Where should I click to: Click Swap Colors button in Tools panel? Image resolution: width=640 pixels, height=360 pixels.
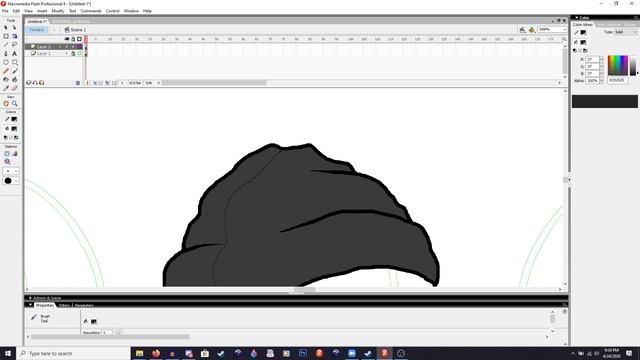point(16,138)
